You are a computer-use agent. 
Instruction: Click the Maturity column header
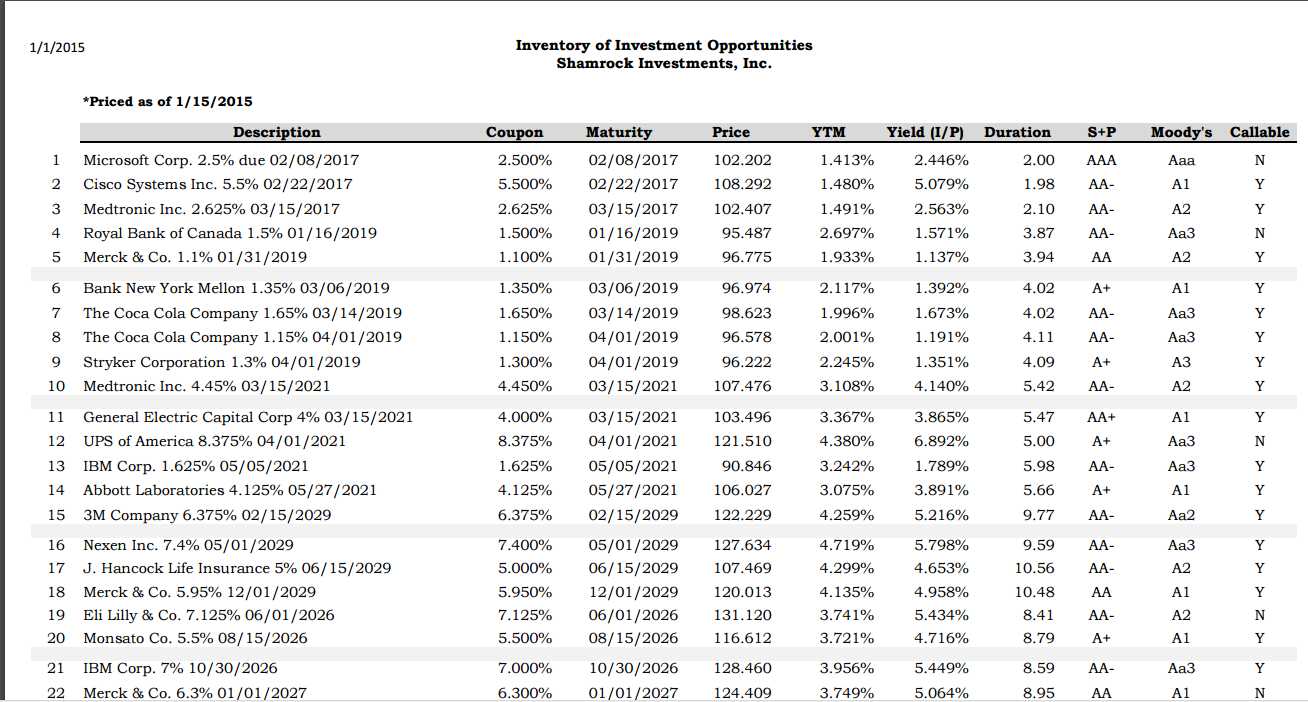pyautogui.click(x=618, y=132)
